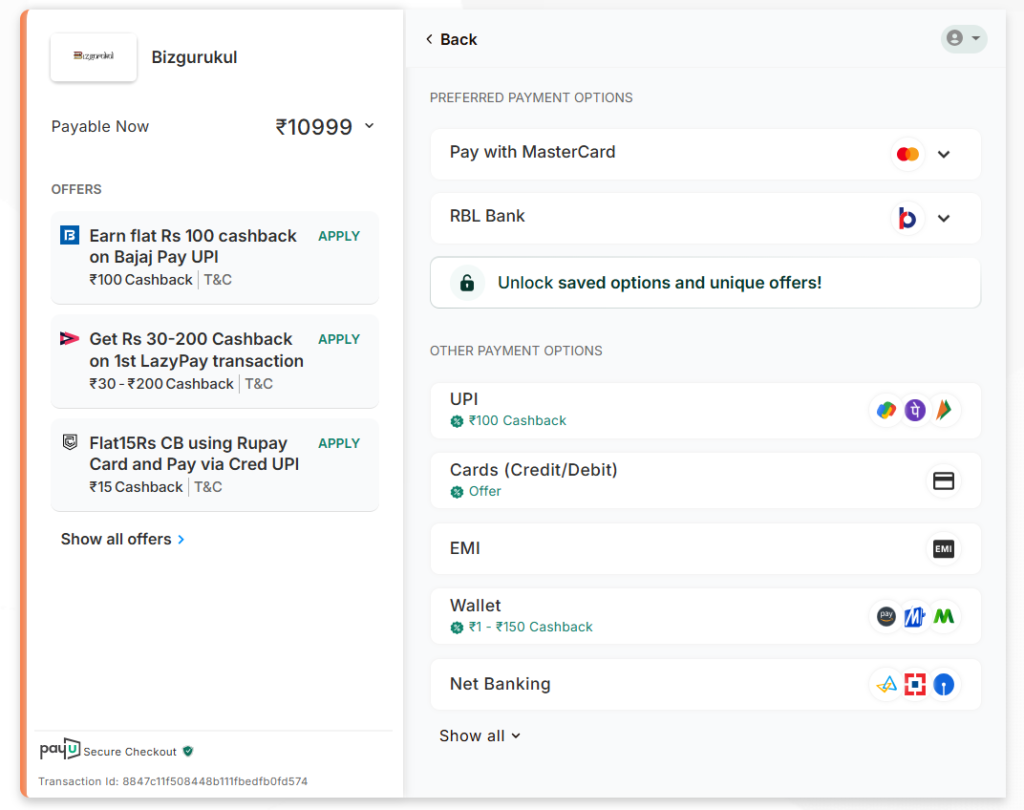
Task: Click the RBL Bank logo icon
Action: (x=908, y=218)
